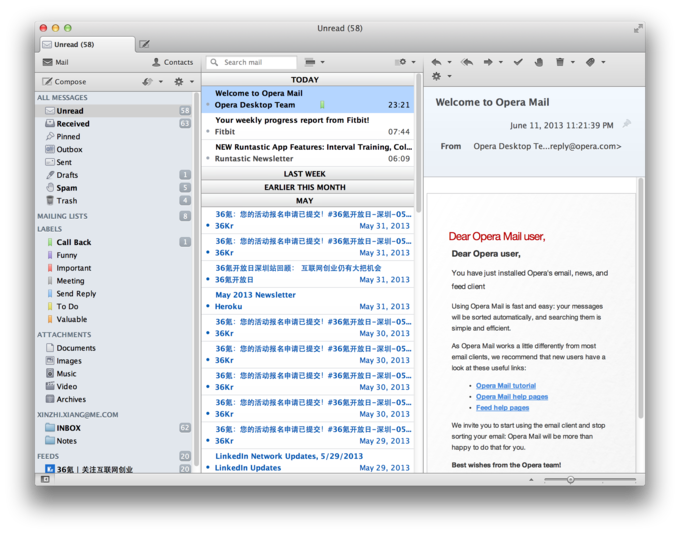Image resolution: width=680 pixels, height=534 pixels.
Task: Toggle read dot on Runtastic Newsletter message
Action: (x=208, y=158)
